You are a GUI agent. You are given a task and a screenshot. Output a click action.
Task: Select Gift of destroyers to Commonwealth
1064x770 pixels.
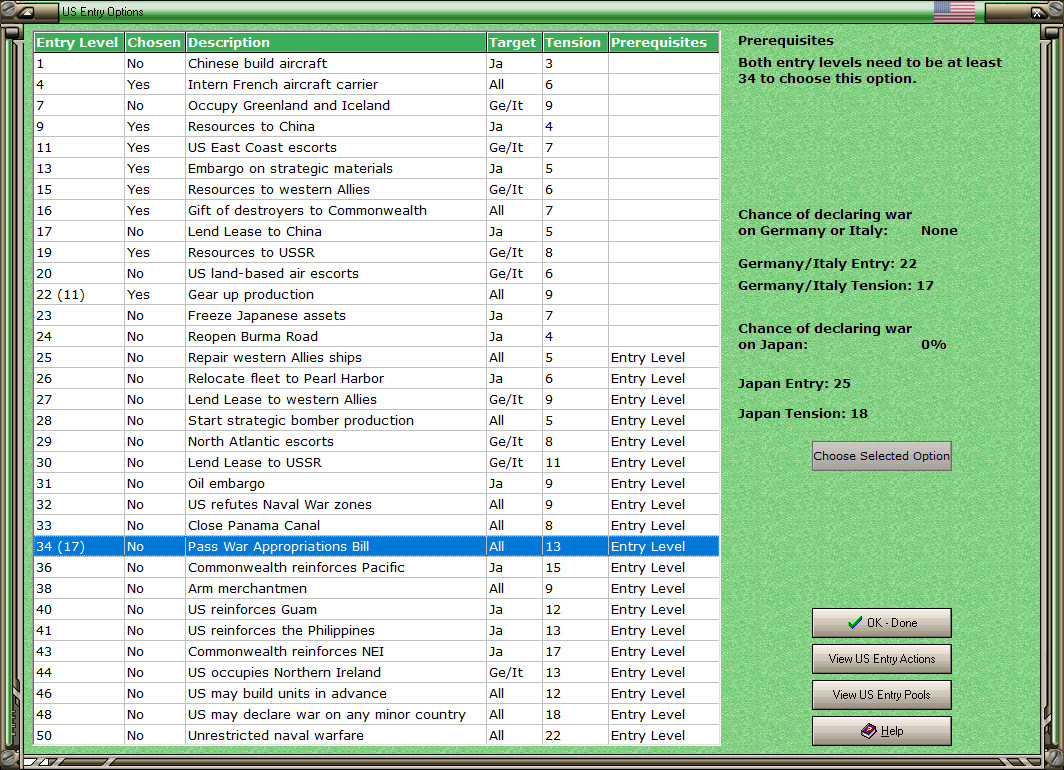point(377,210)
